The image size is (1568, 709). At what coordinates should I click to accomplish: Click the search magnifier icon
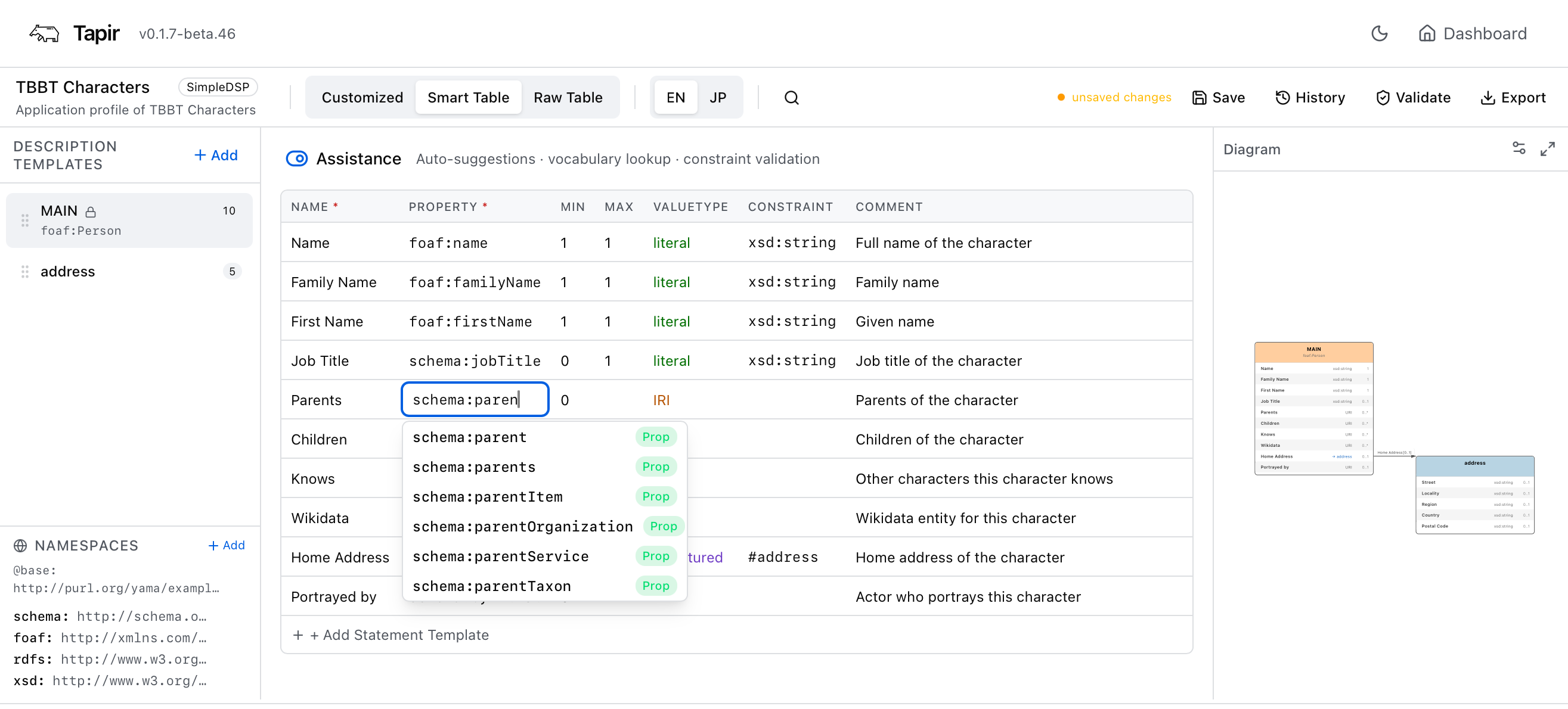pyautogui.click(x=791, y=97)
